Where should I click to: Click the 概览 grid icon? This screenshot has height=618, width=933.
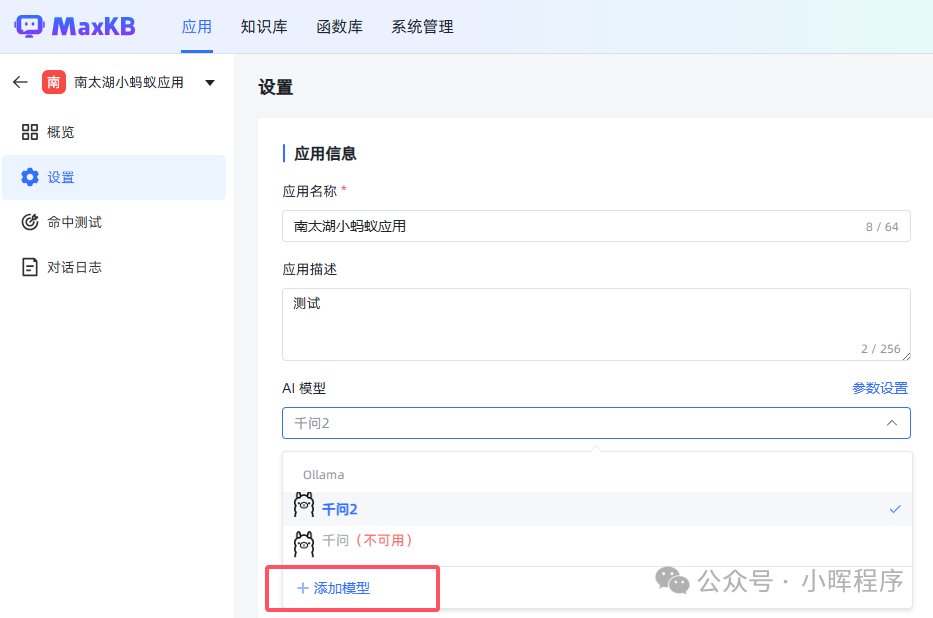point(30,132)
